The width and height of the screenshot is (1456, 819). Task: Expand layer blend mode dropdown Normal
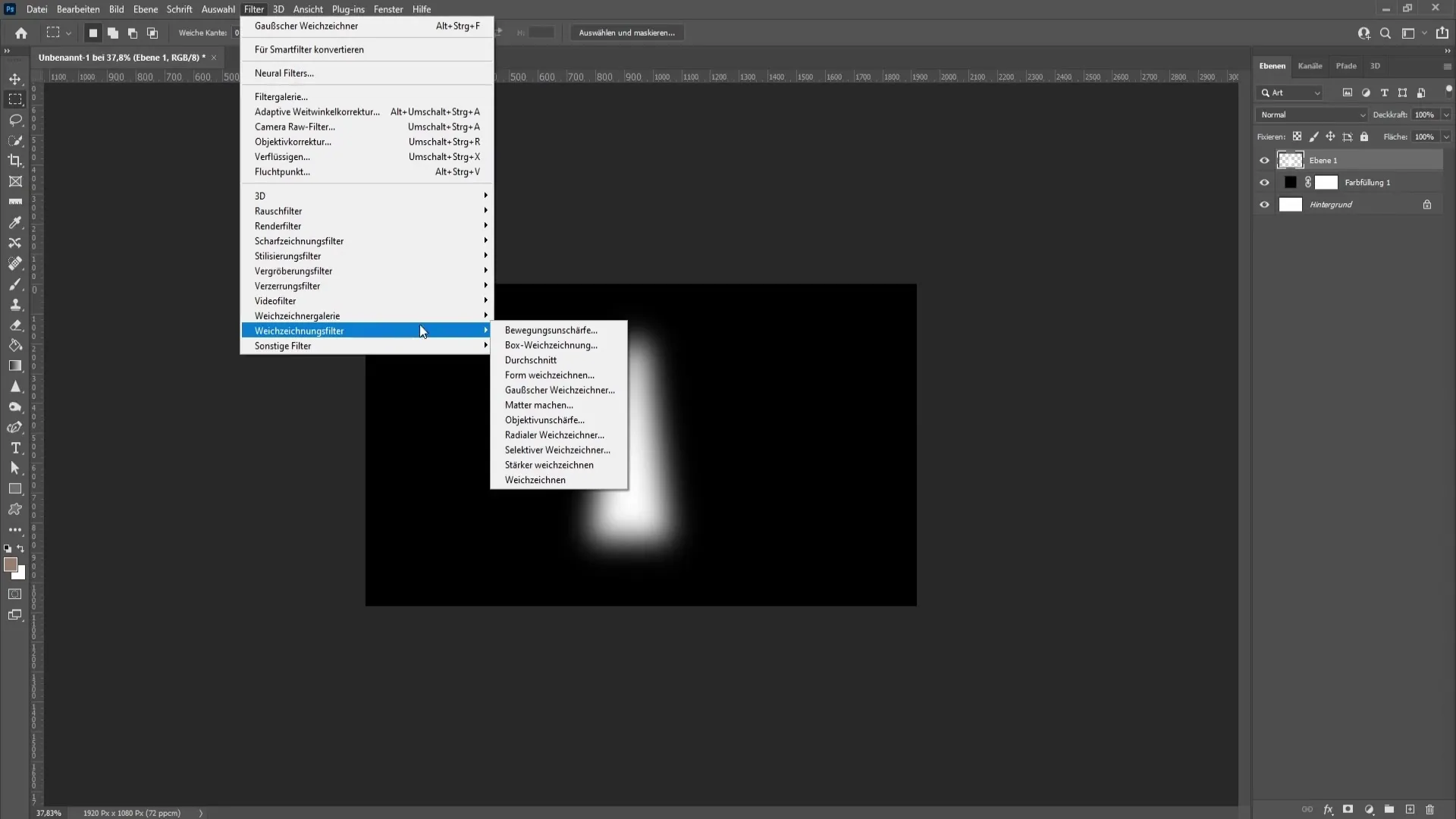point(1313,114)
